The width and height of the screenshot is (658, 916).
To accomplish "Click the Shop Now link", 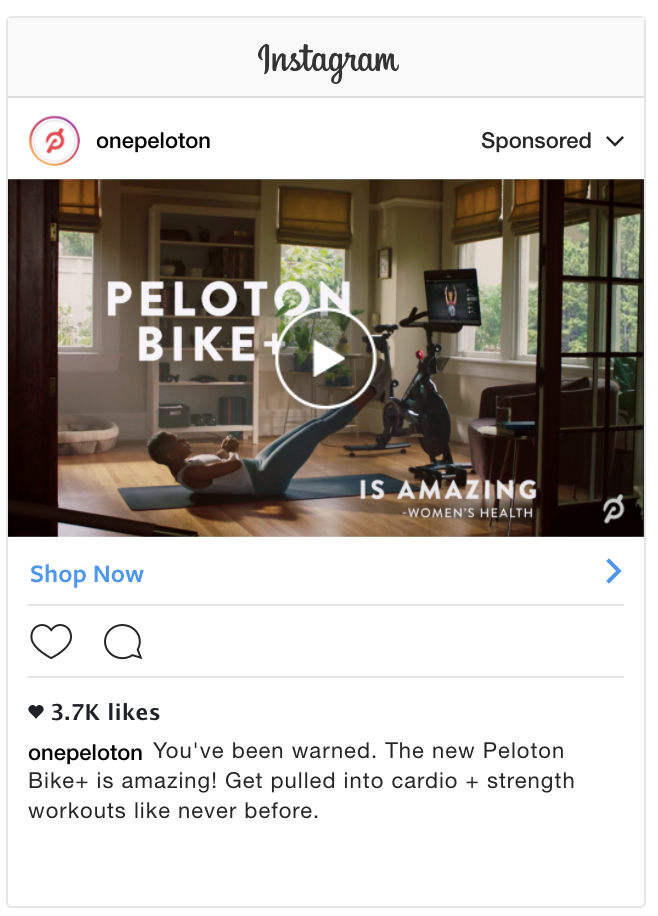I will point(86,574).
